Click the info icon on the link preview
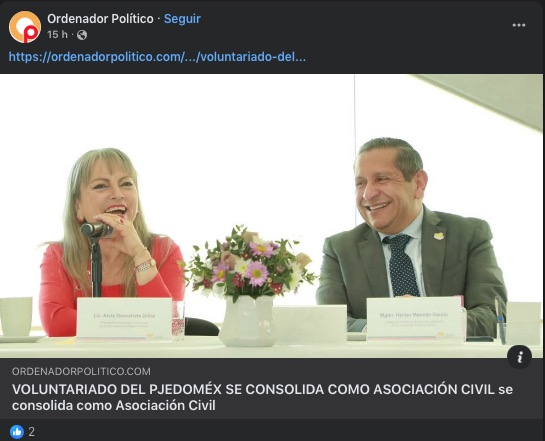 [x=519, y=357]
